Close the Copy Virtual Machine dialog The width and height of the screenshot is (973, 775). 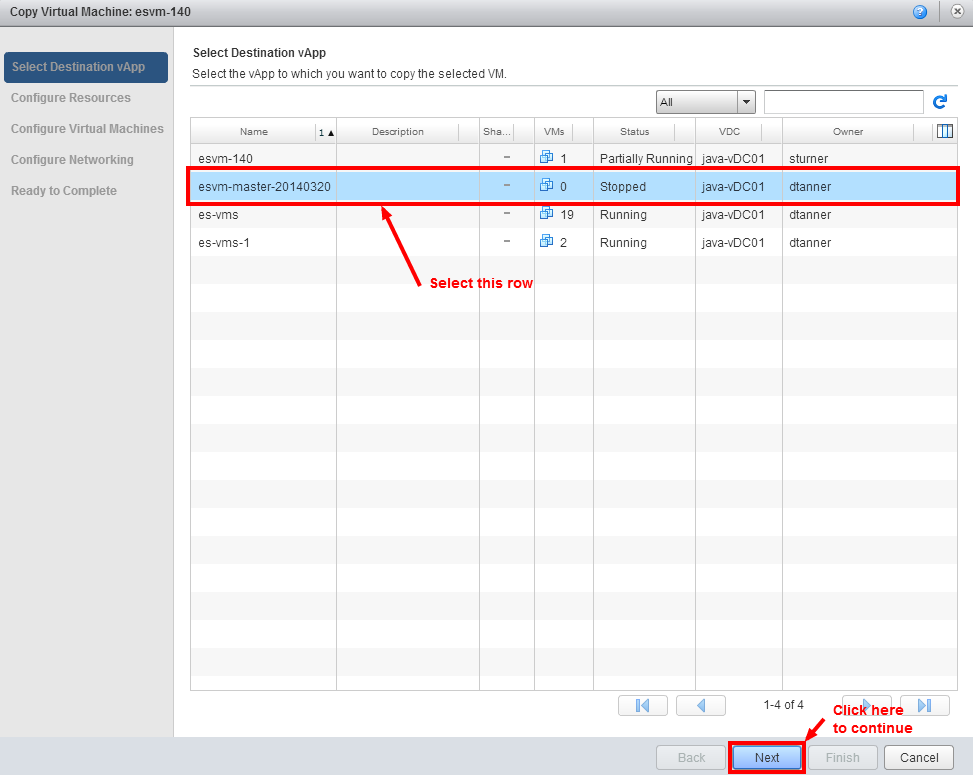(957, 12)
